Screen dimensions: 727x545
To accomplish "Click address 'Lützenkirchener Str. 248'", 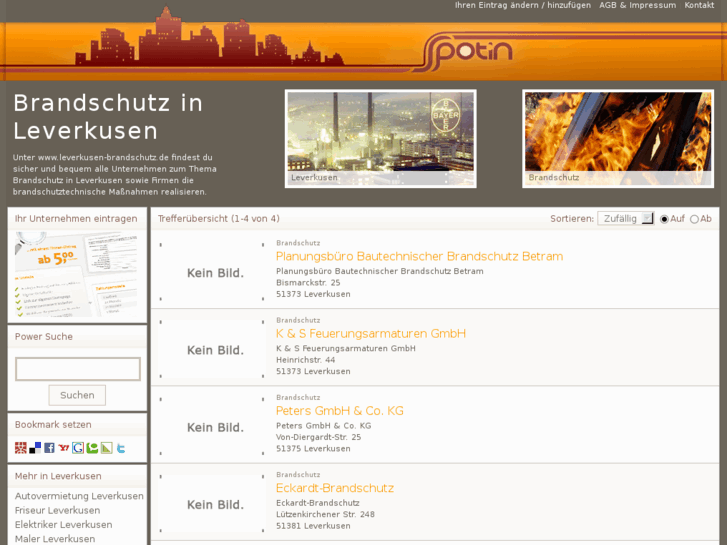I will [x=325, y=514].
